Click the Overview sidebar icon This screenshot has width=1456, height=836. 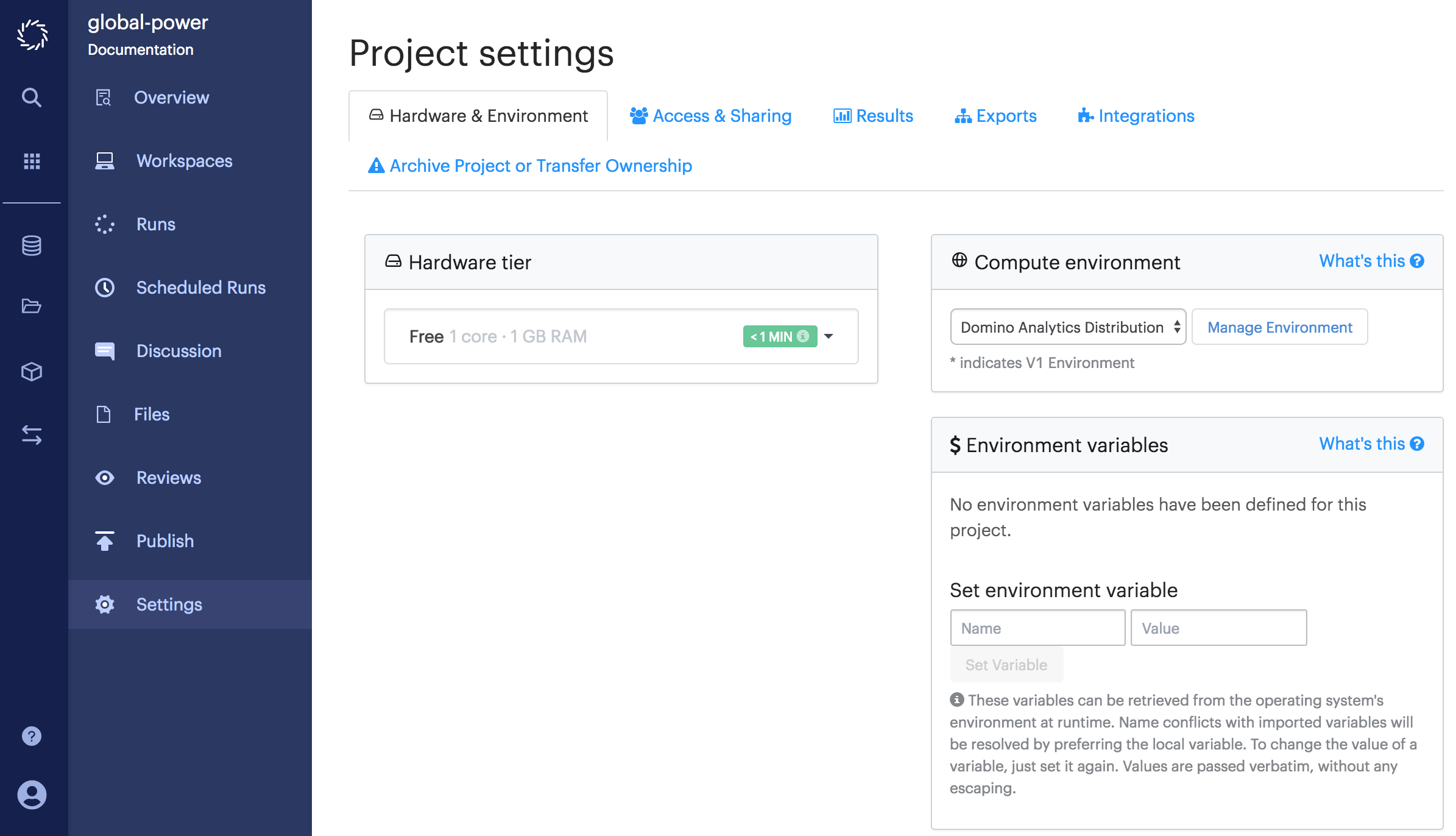click(104, 97)
